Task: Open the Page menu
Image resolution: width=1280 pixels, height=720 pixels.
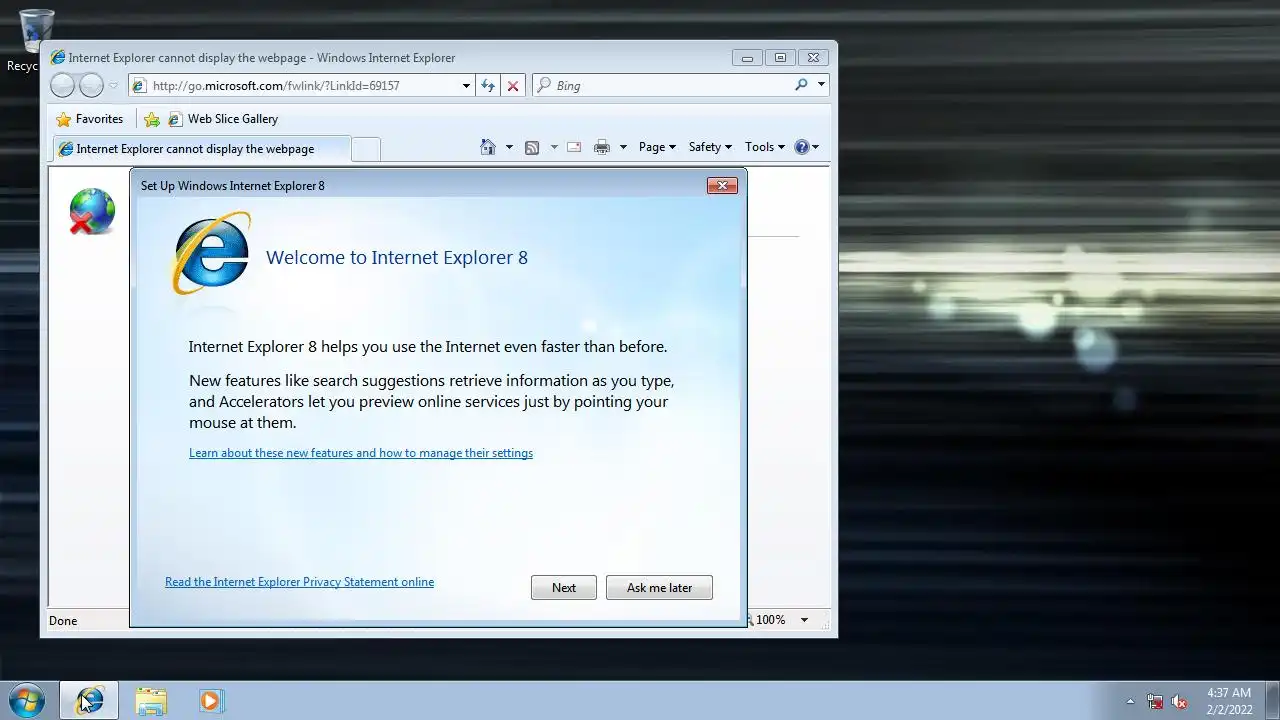Action: point(657,147)
